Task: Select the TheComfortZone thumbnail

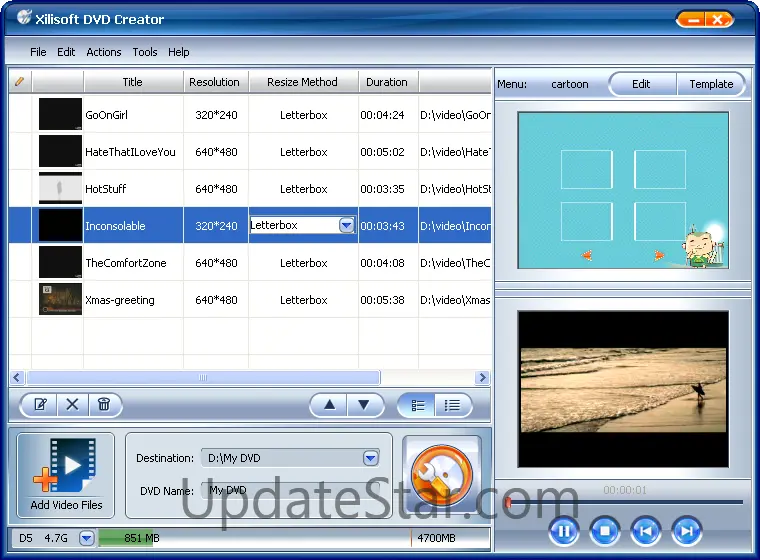Action: [60, 262]
